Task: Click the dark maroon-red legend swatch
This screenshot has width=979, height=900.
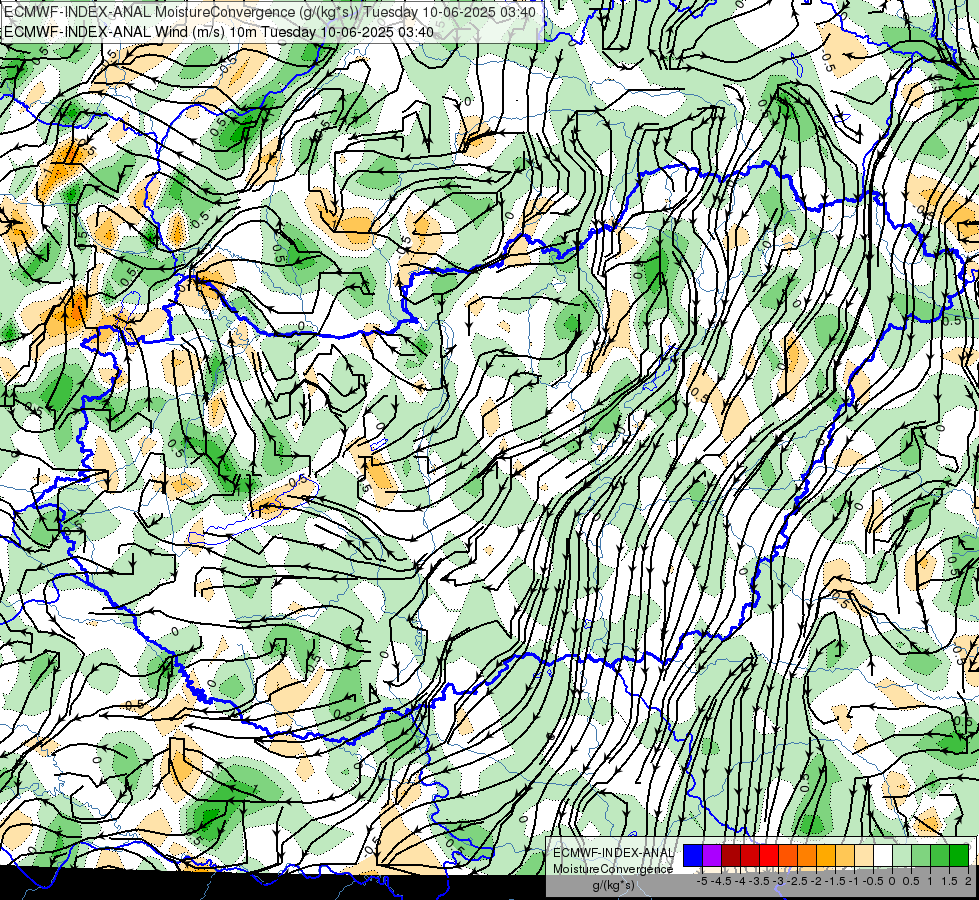Action: (731, 855)
